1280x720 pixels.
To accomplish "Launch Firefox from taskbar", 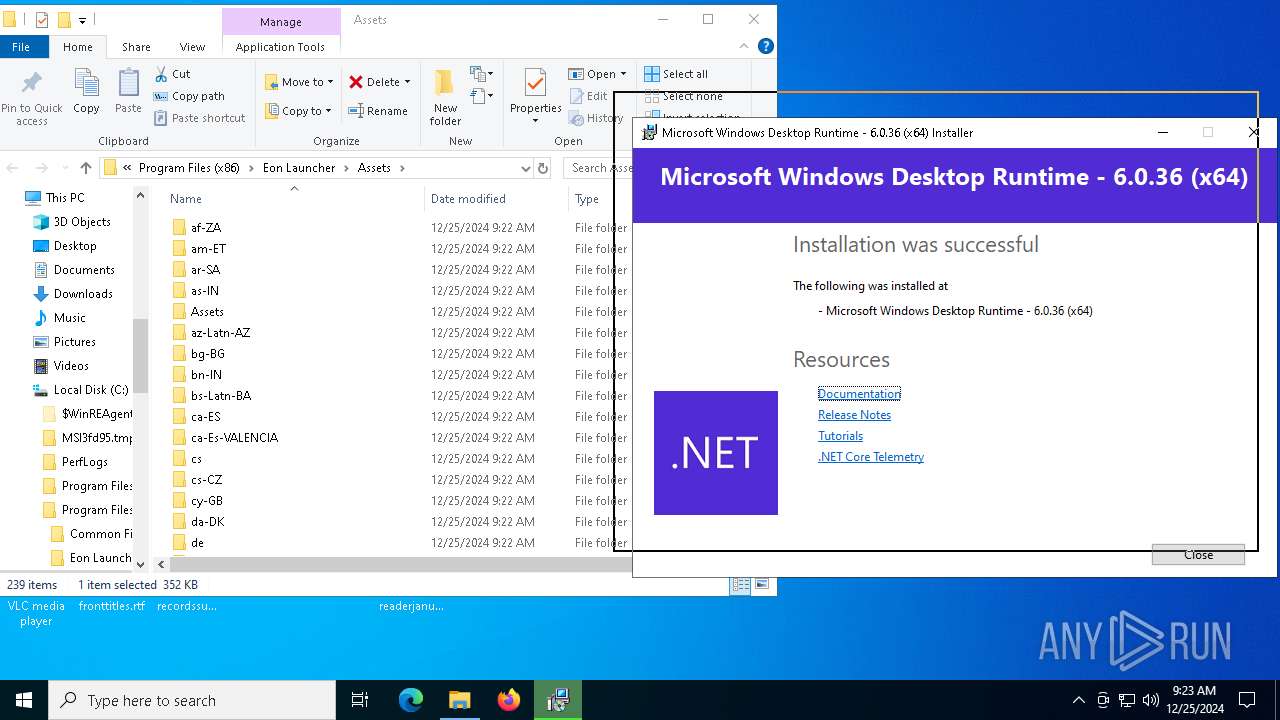I will click(x=509, y=700).
